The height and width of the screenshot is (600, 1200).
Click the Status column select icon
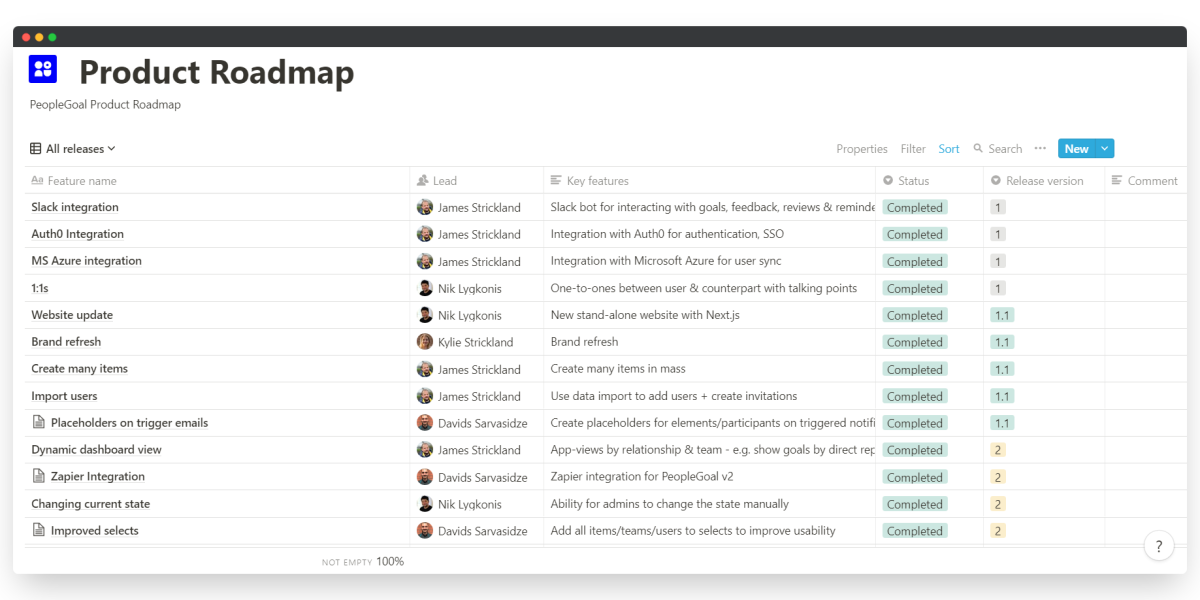point(888,181)
